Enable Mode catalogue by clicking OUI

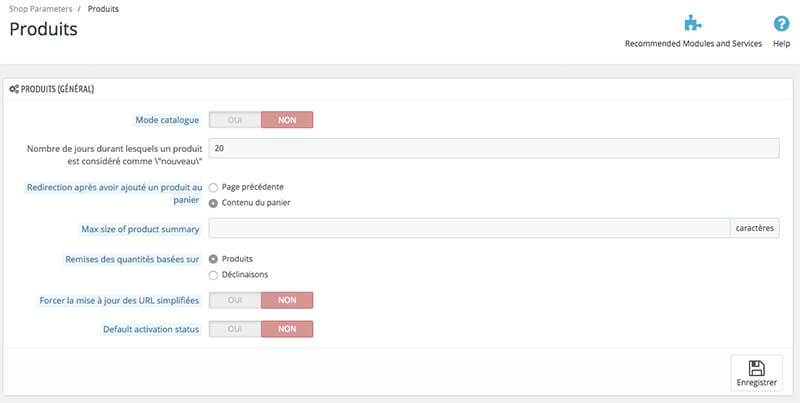pyautogui.click(x=235, y=120)
